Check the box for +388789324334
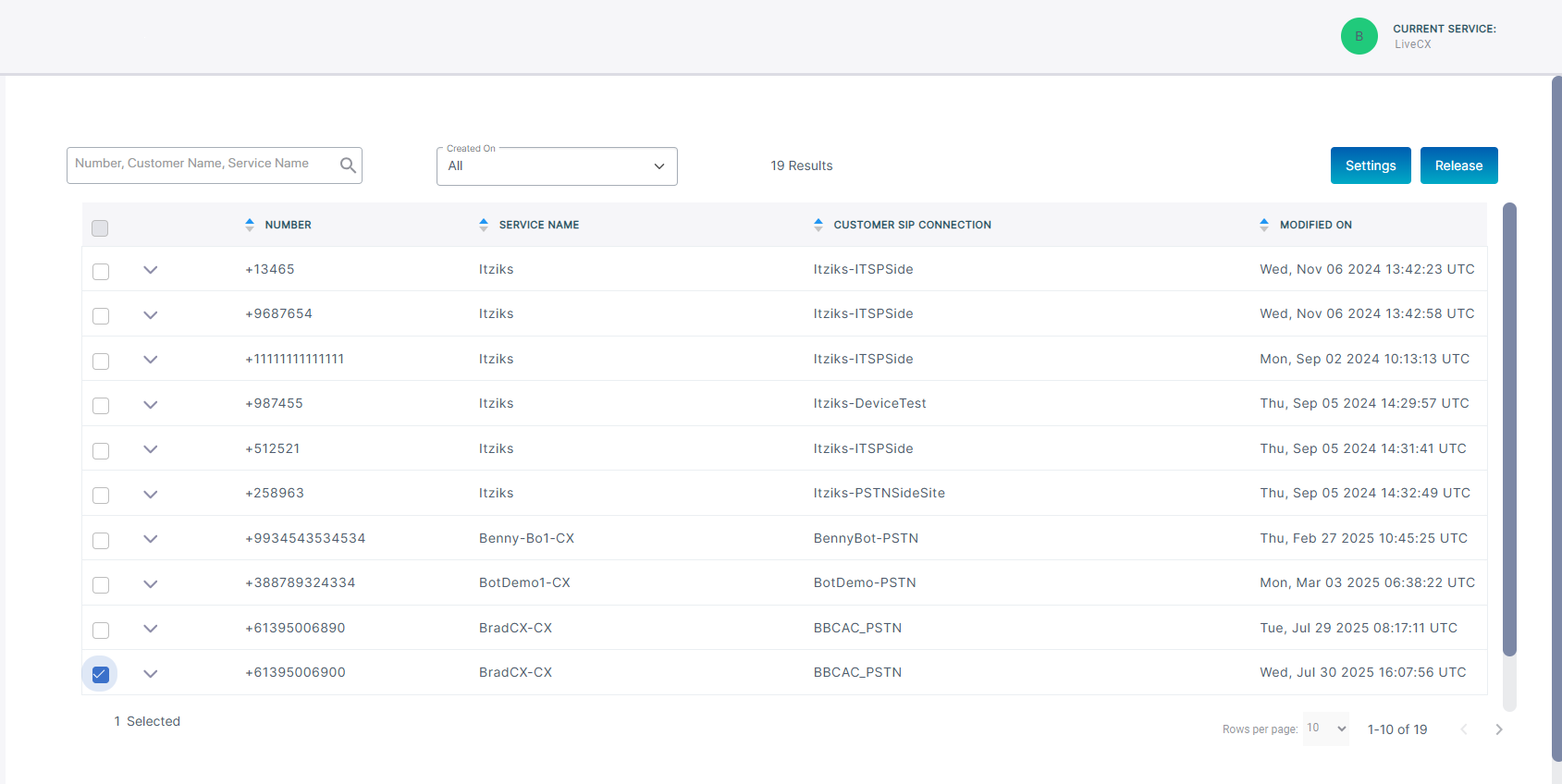1562x784 pixels. (101, 584)
